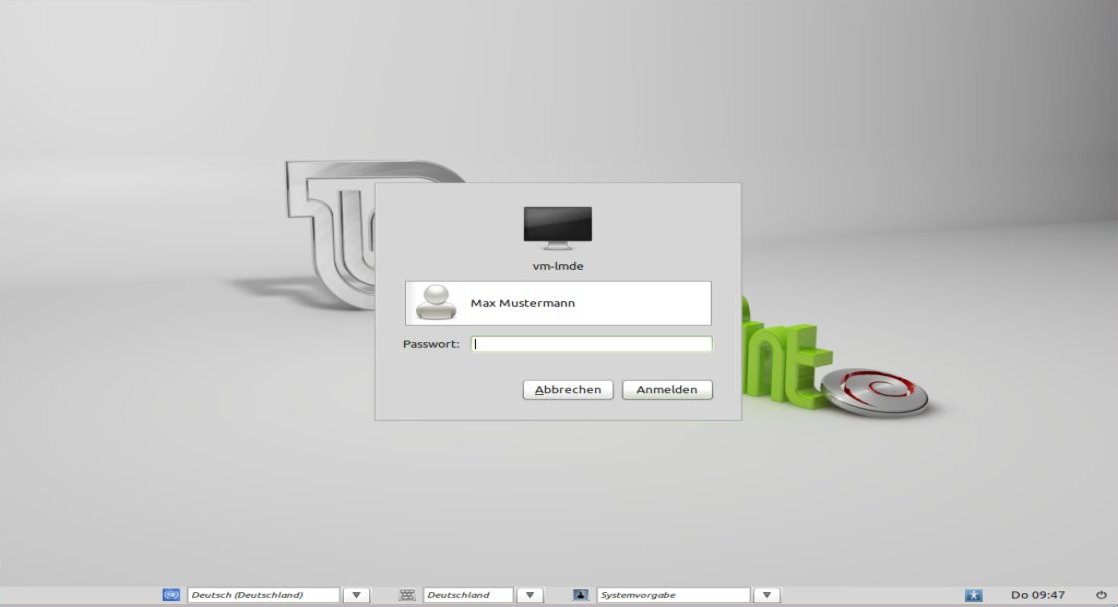Click the Anmelden button
This screenshot has height=607, width=1118.
pos(667,389)
